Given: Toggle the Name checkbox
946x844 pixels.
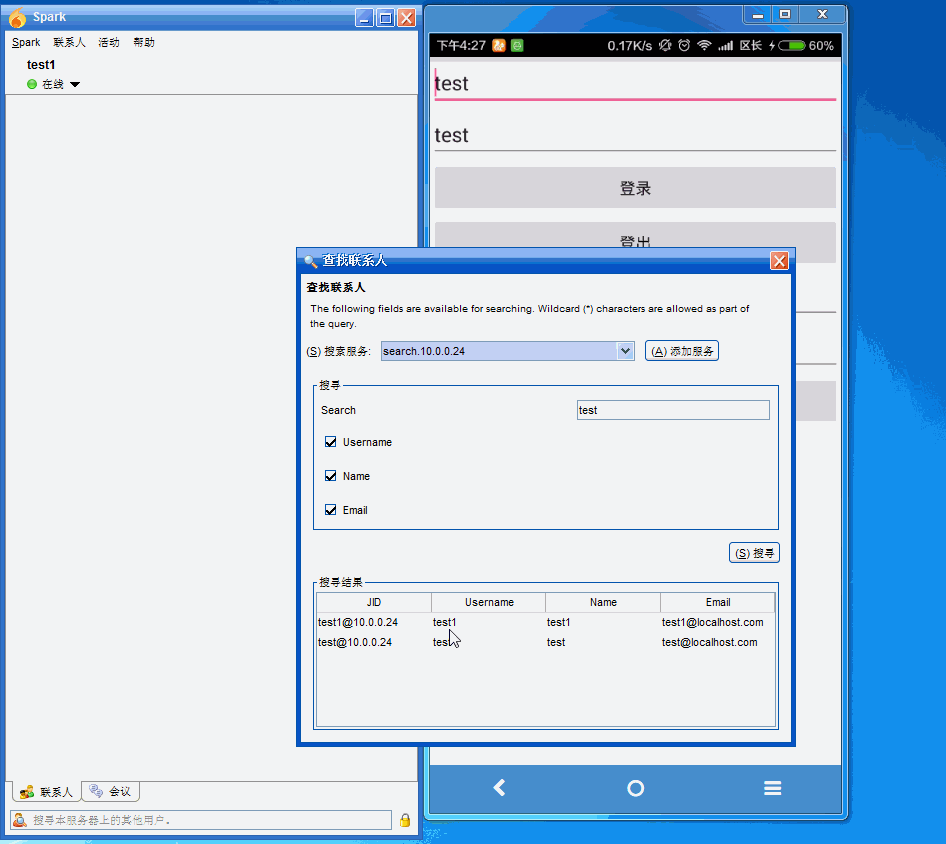Looking at the screenshot, I should [x=331, y=476].
